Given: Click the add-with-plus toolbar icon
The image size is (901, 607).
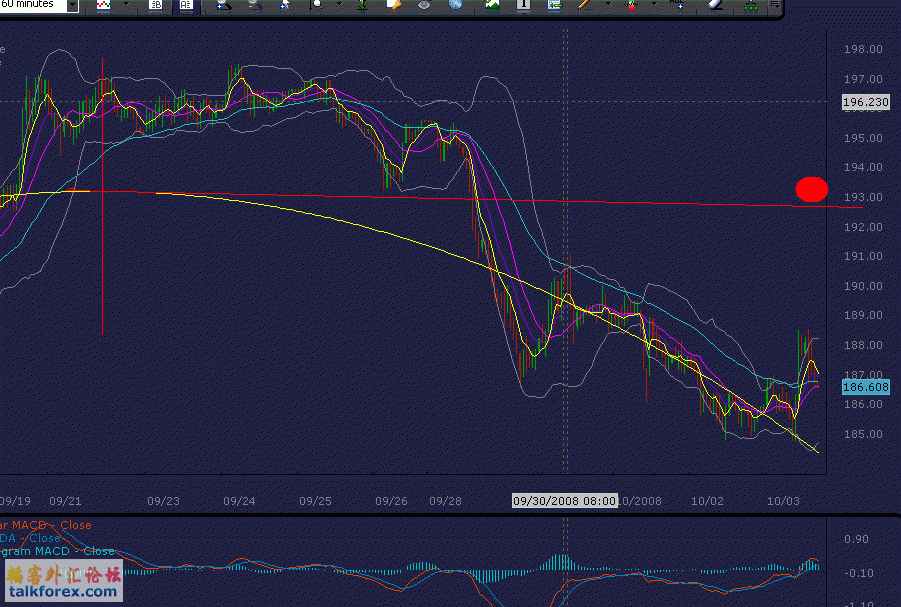Looking at the screenshot, I should [678, 5].
